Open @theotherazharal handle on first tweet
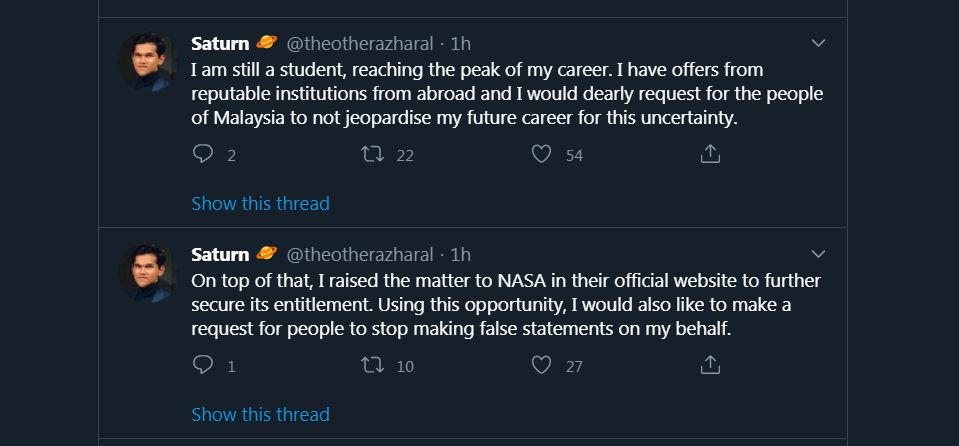This screenshot has height=446, width=959. [360, 44]
